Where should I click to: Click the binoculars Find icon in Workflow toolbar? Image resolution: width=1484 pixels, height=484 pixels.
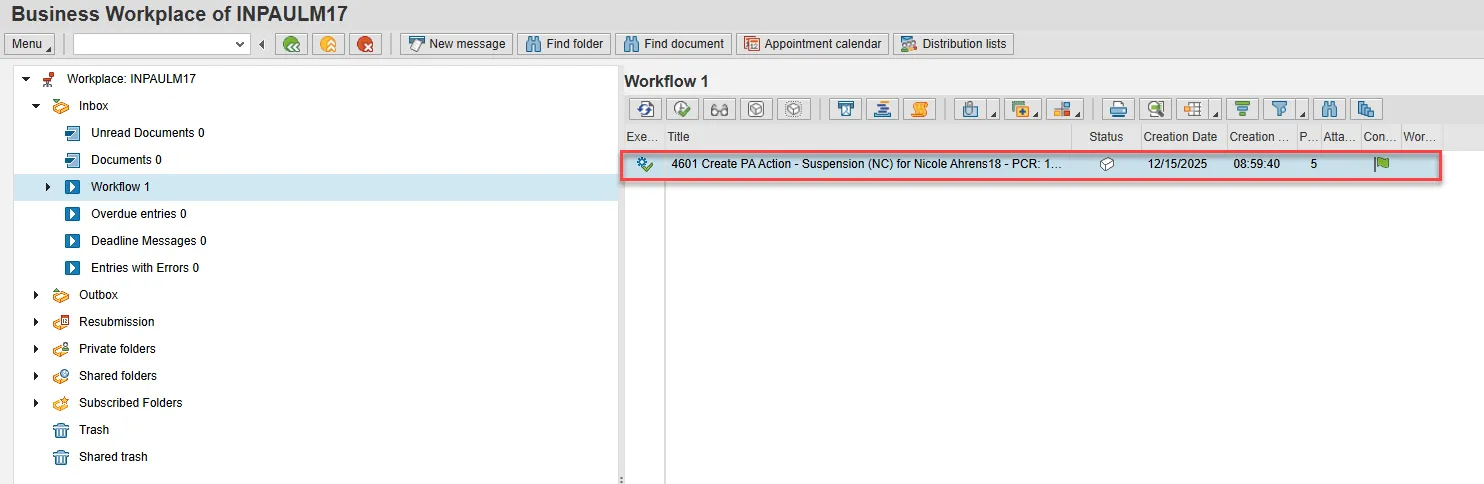tap(1329, 109)
